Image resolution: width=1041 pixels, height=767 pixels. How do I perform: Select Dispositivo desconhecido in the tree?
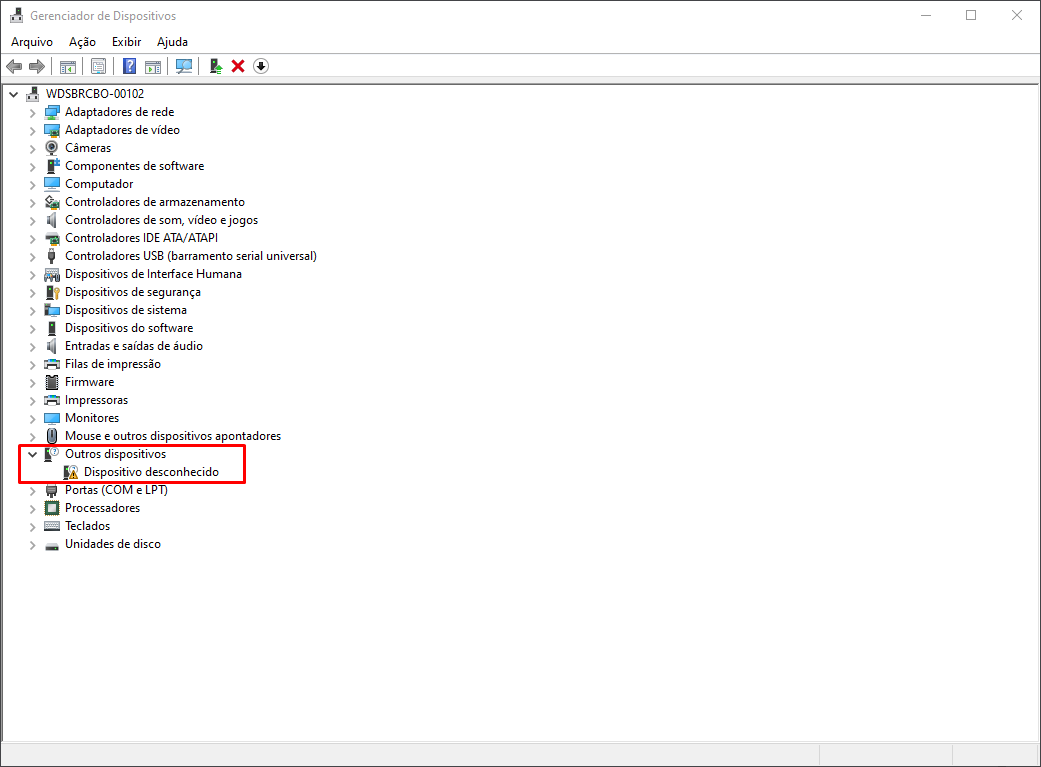[150, 472]
